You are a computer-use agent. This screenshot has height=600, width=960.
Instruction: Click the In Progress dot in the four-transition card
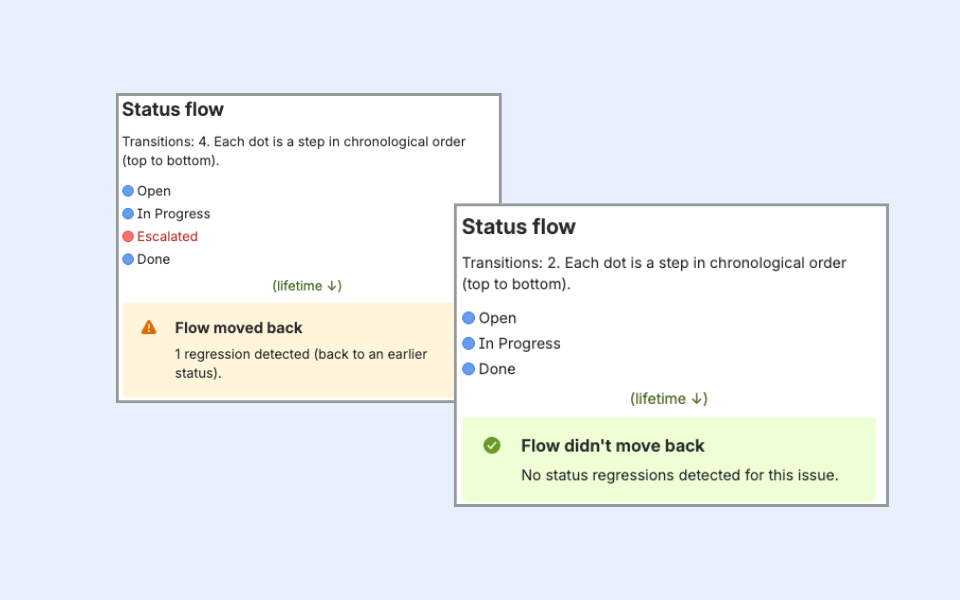point(128,214)
